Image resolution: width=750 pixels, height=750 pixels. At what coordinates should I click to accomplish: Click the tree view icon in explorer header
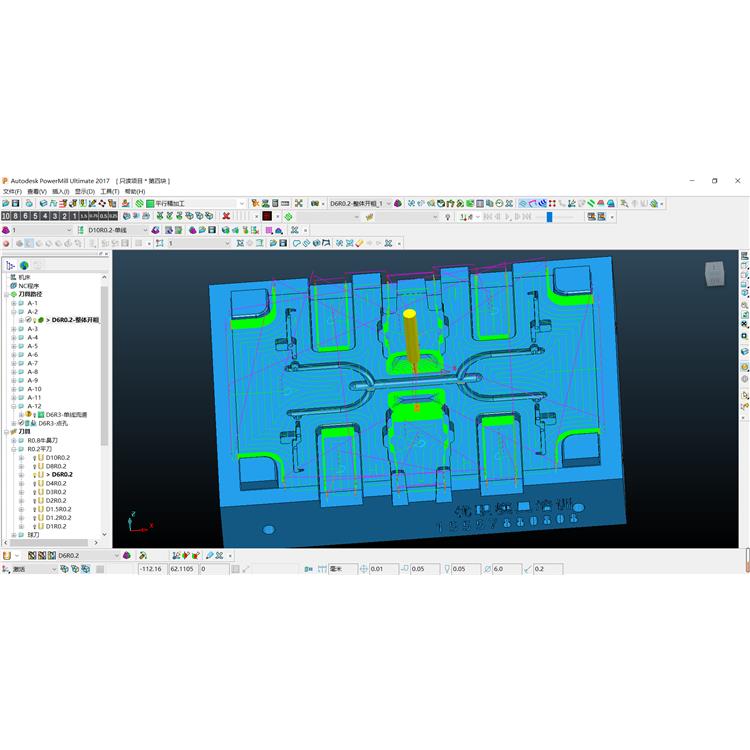point(10,265)
